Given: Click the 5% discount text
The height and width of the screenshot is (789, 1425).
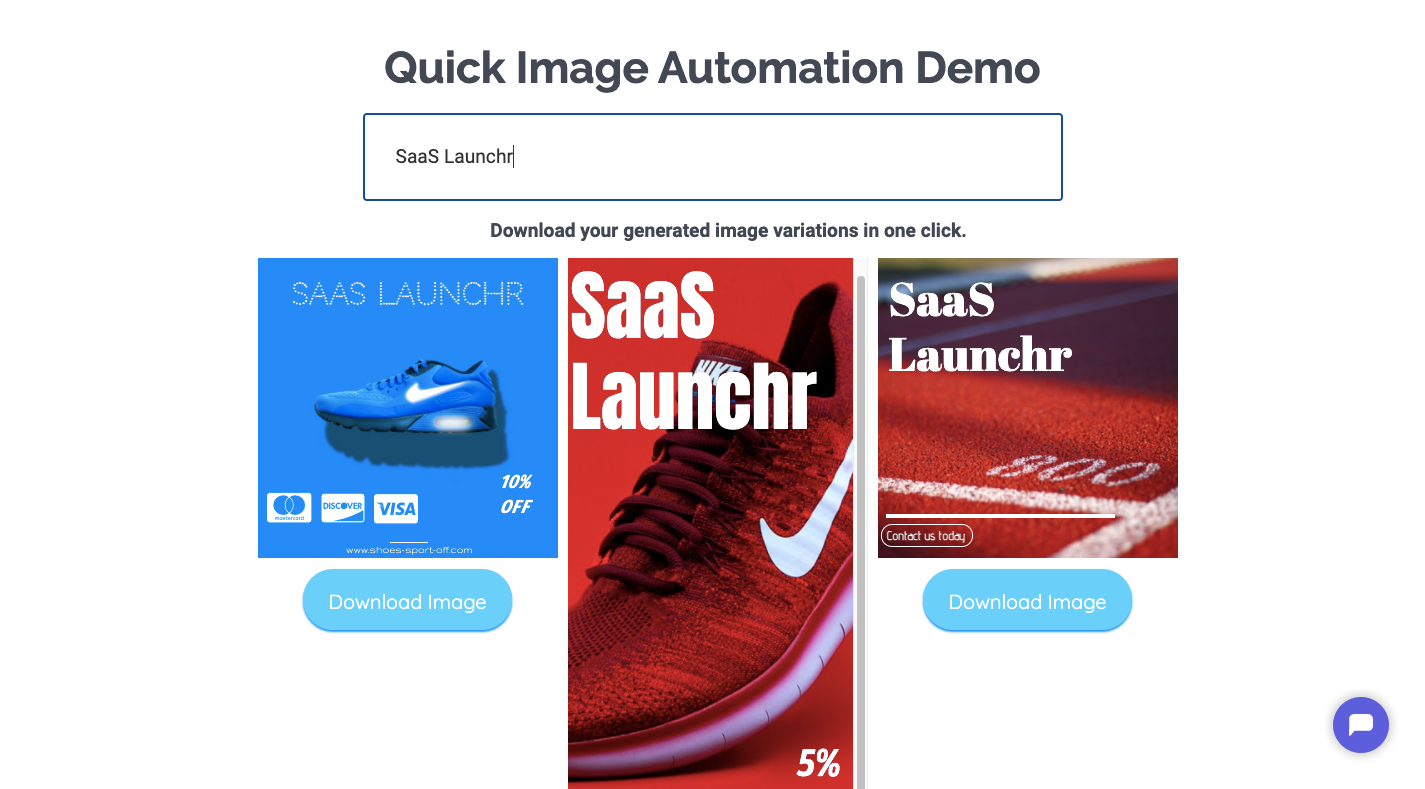Looking at the screenshot, I should 818,763.
